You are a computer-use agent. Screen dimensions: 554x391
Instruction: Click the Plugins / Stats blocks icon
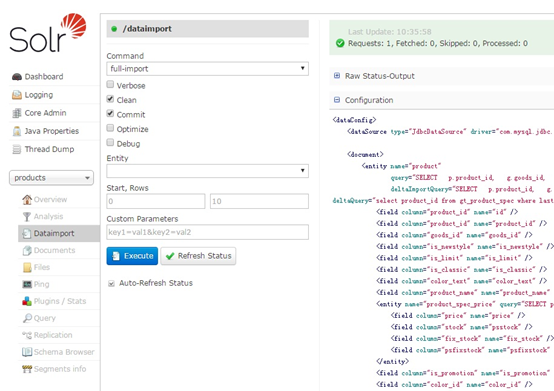coord(27,301)
